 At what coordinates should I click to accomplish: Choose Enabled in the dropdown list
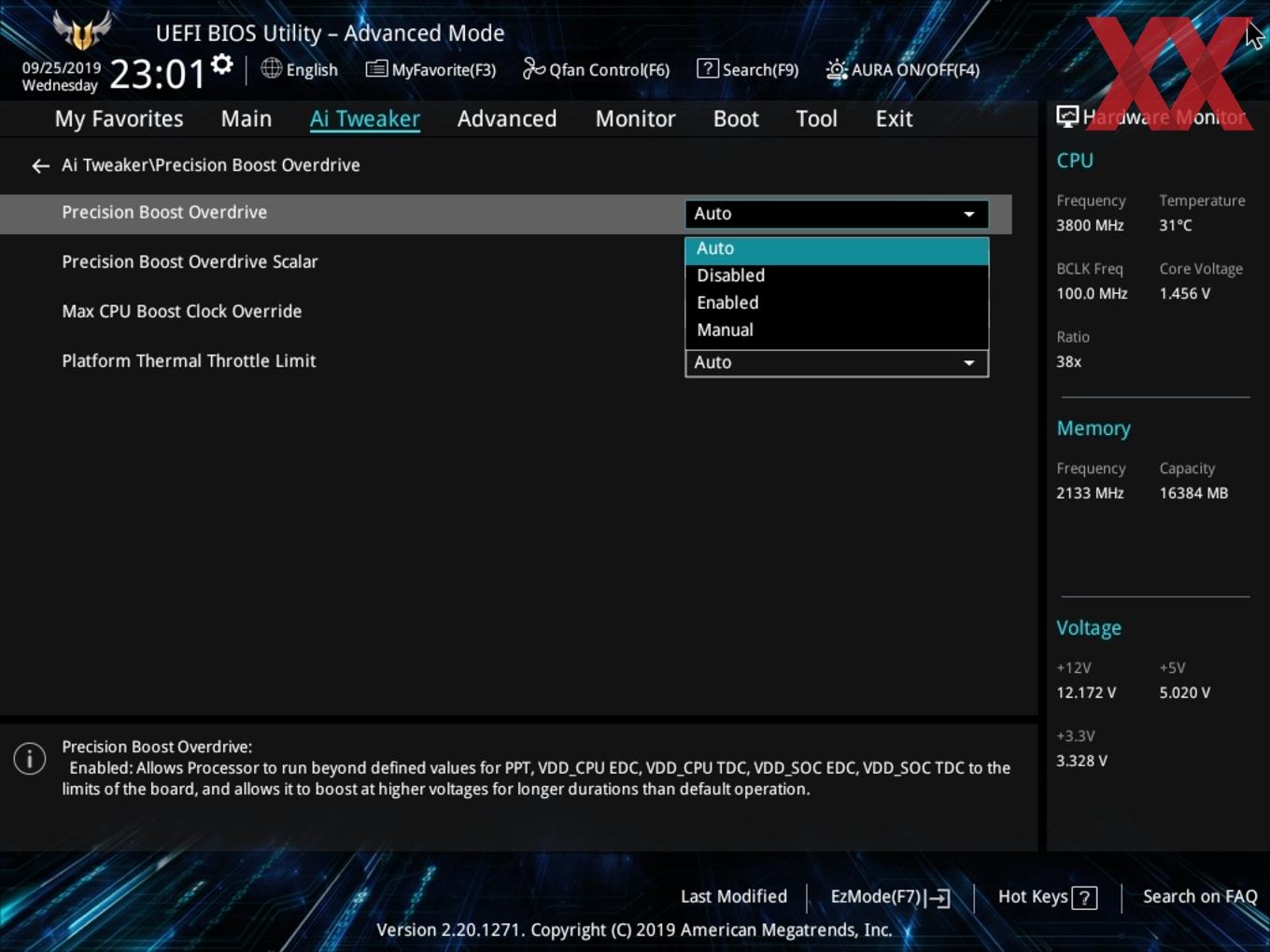[x=837, y=303]
